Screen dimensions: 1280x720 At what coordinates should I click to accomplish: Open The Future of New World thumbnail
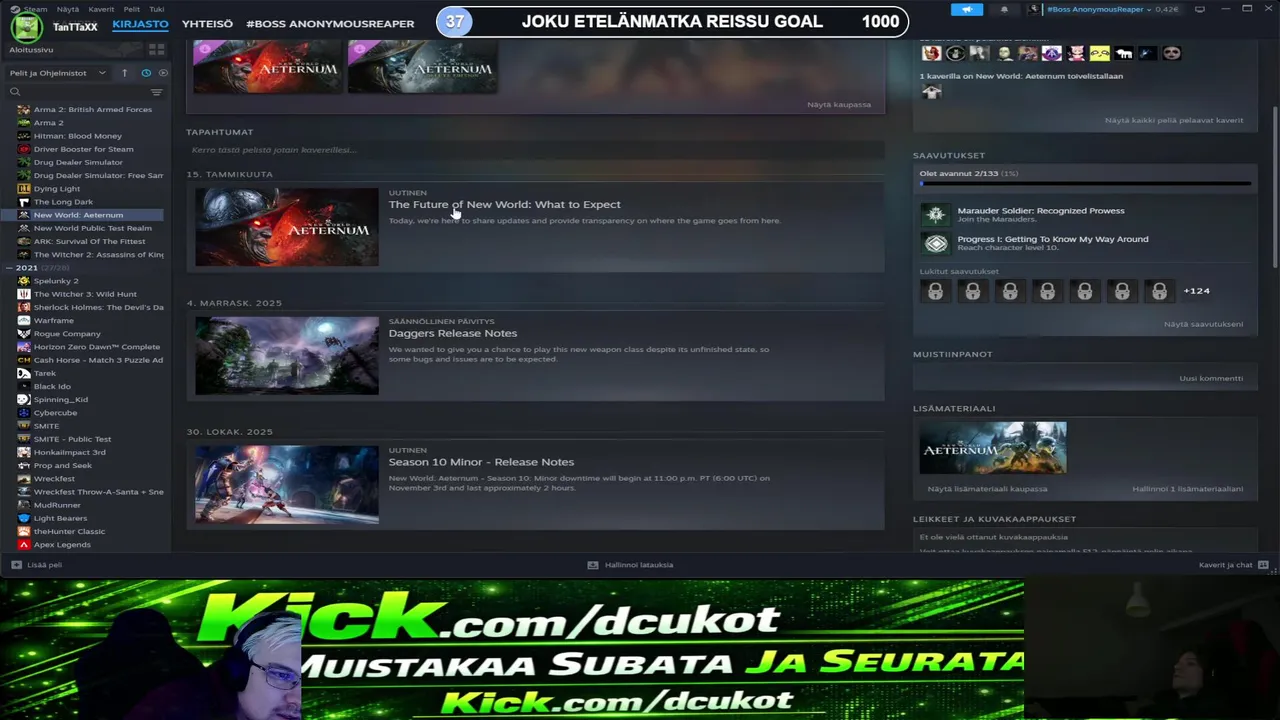pyautogui.click(x=287, y=227)
